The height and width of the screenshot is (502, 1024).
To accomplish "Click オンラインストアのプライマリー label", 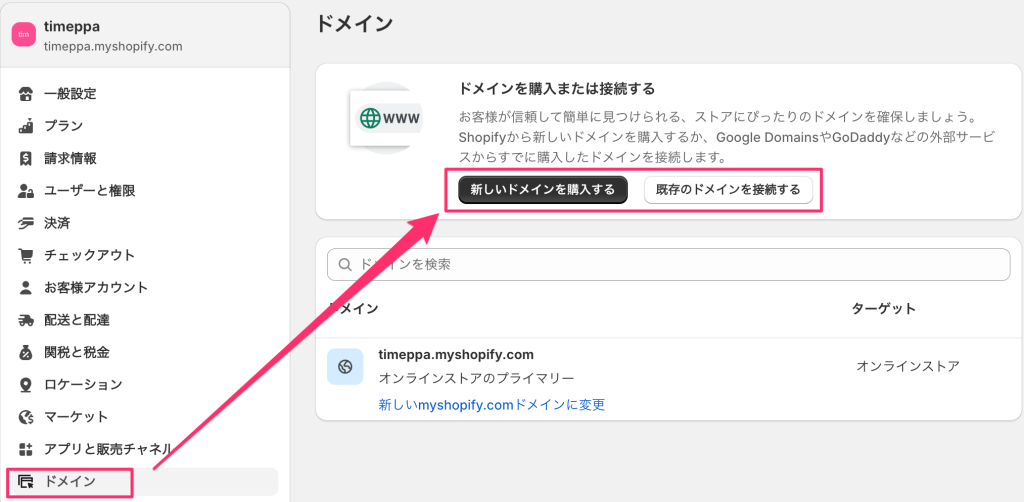I will tap(476, 379).
